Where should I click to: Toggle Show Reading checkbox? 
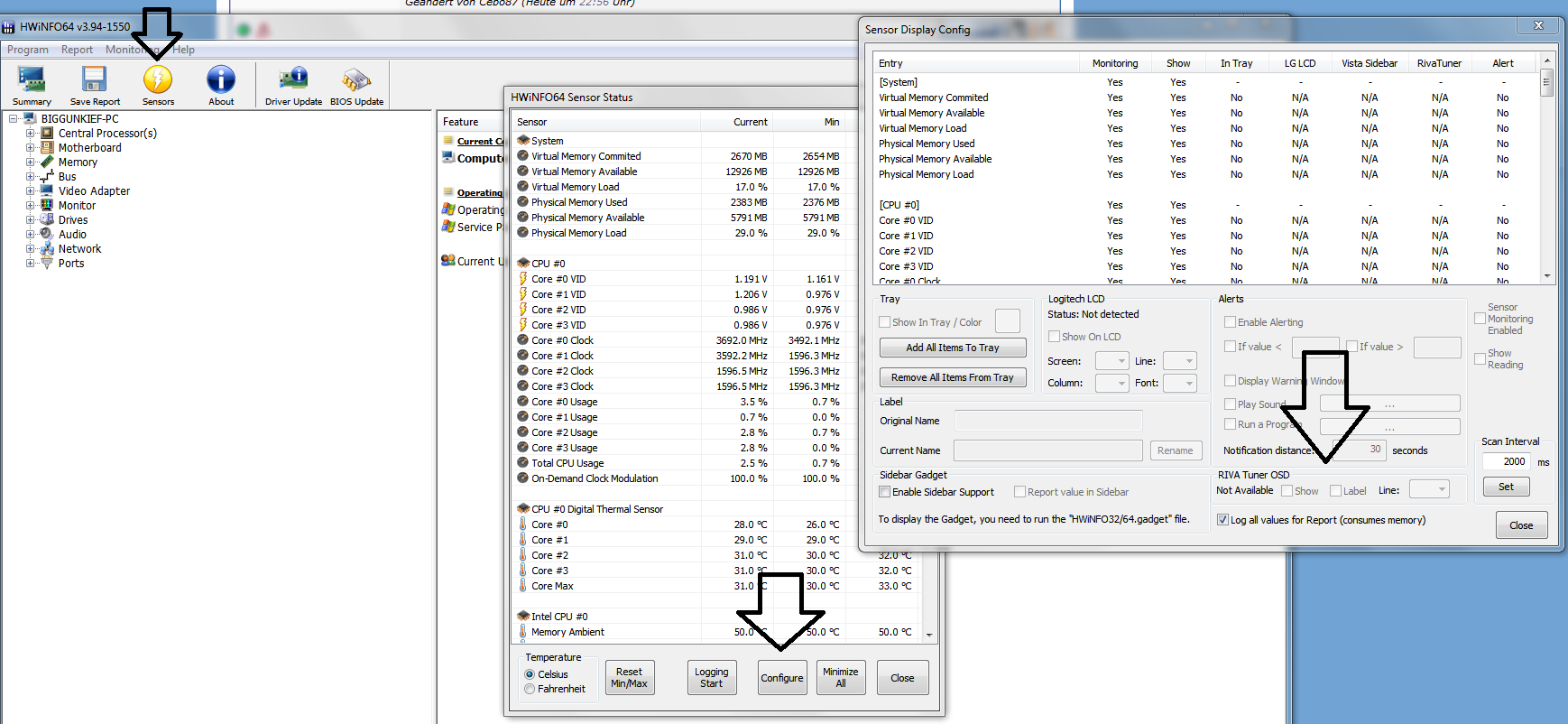coord(1480,359)
